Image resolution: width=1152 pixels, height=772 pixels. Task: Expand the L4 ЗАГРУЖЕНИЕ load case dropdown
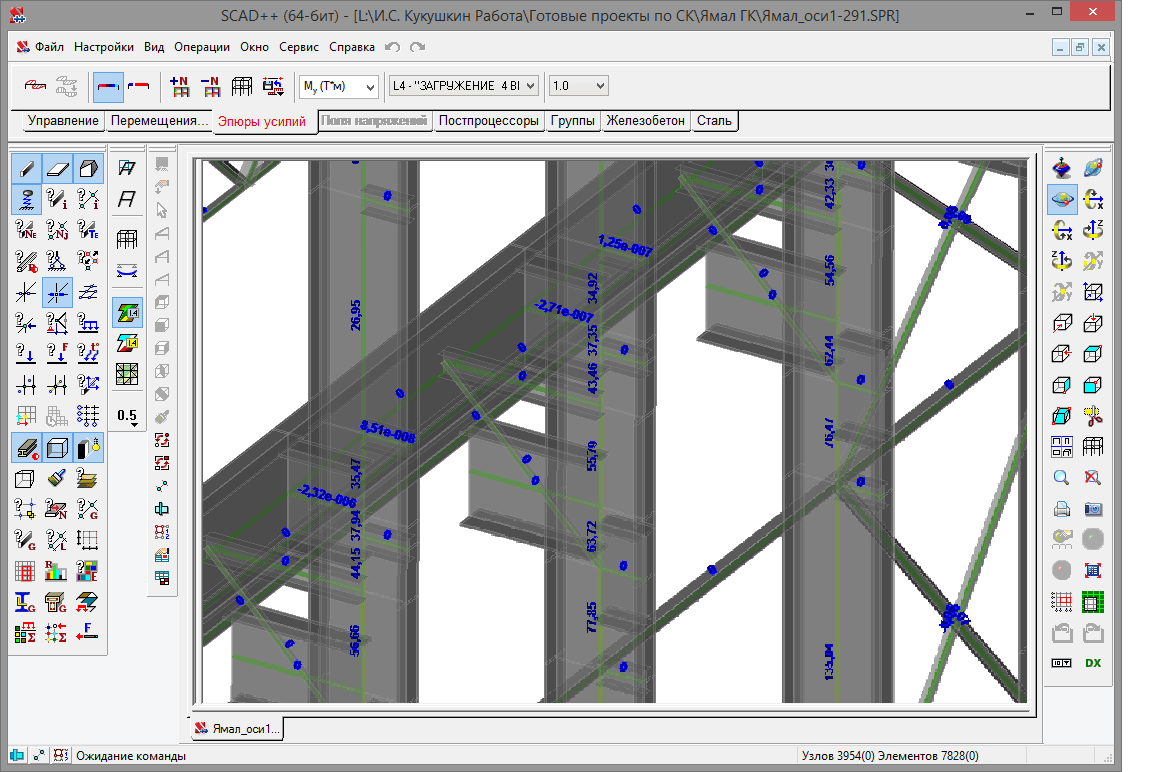pos(463,87)
